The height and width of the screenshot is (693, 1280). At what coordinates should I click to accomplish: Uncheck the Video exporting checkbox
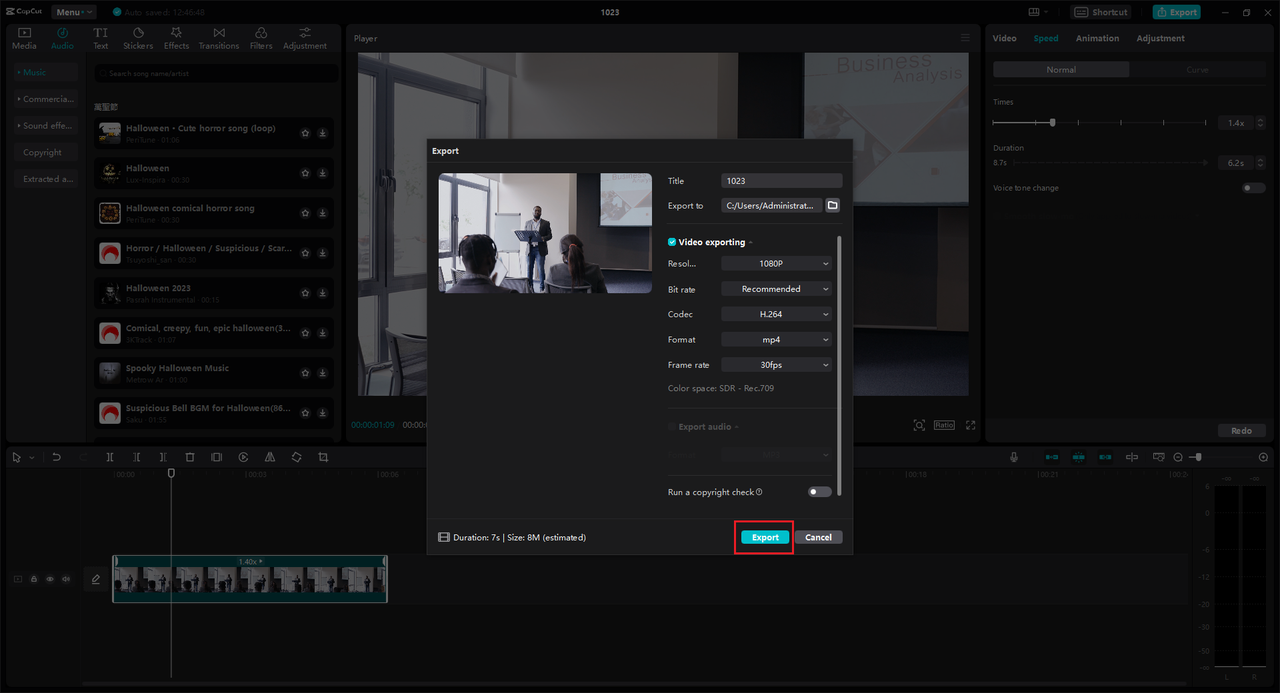(x=672, y=242)
